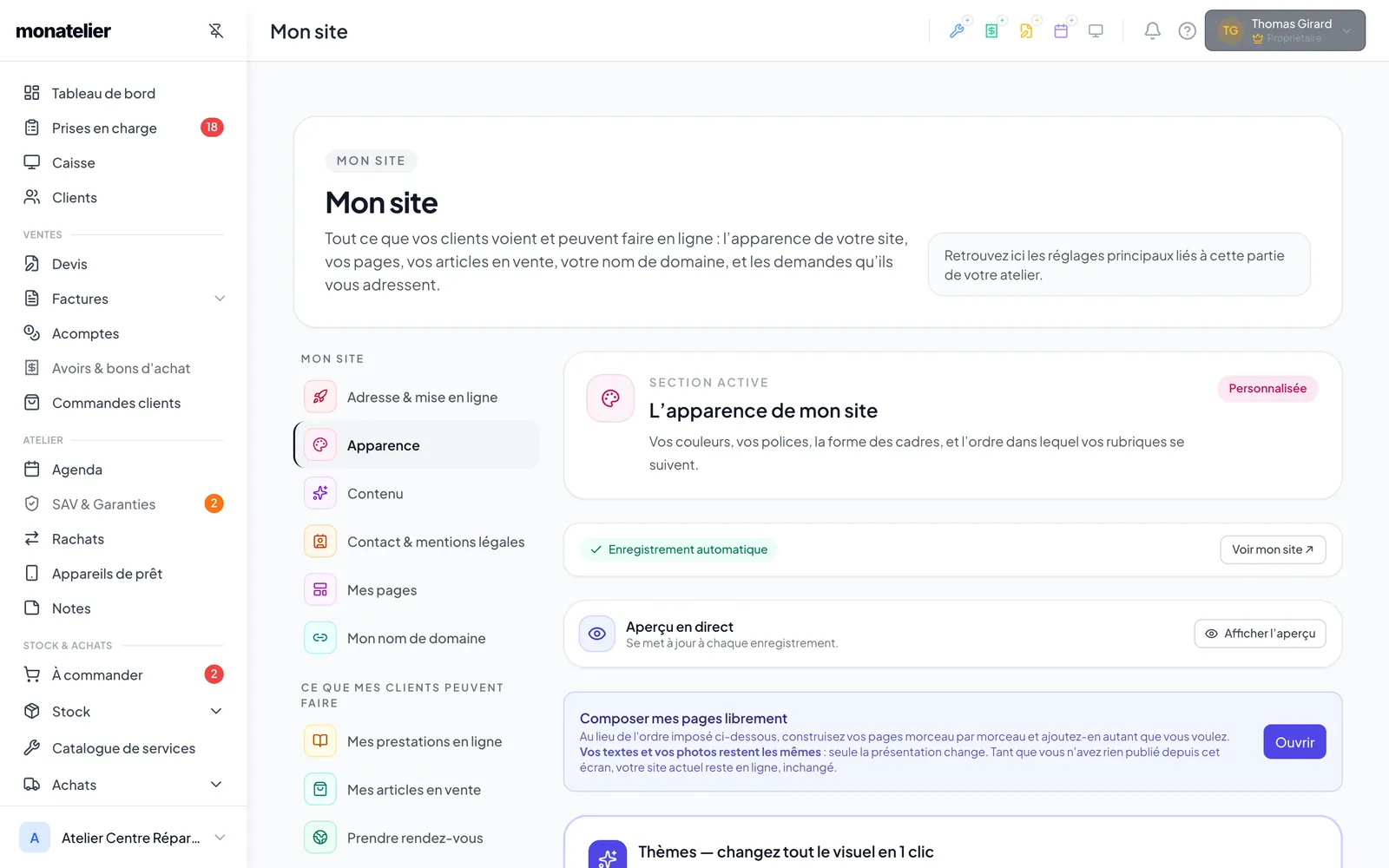Open Devis in Ventes section
This screenshot has width=1389, height=868.
[x=123, y=264]
